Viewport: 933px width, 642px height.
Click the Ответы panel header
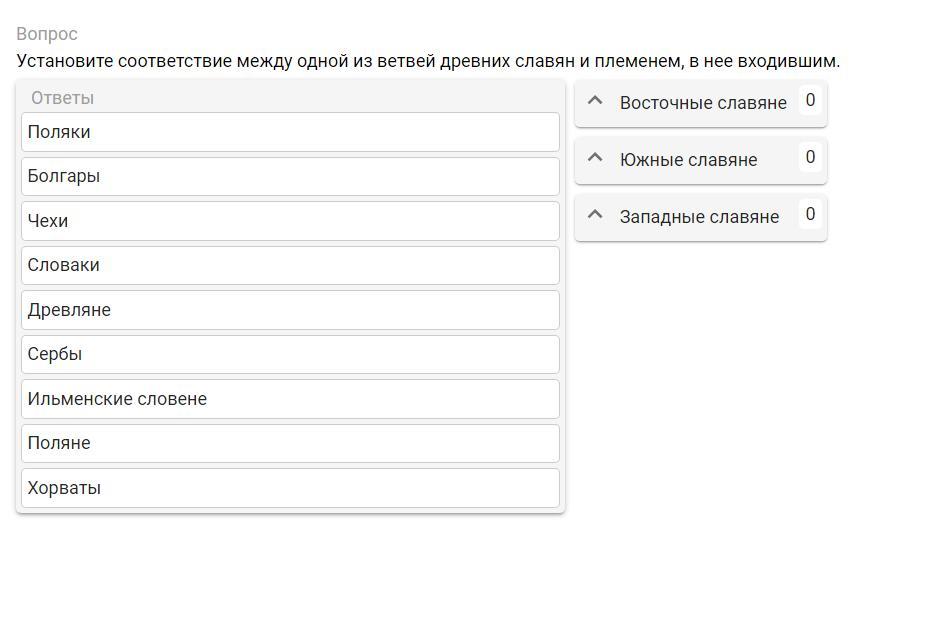(x=62, y=98)
